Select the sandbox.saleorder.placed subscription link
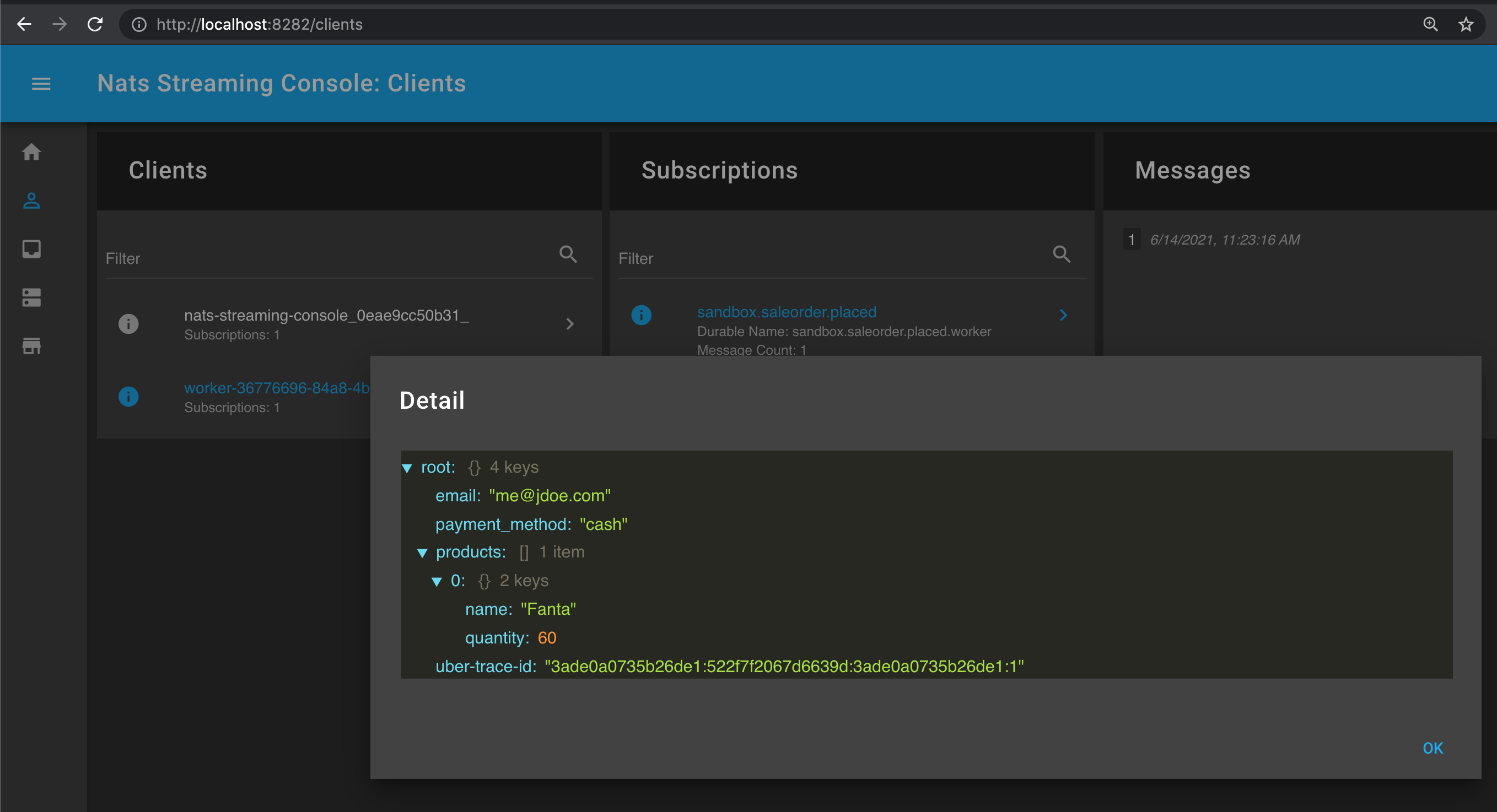The width and height of the screenshot is (1497, 812). (x=785, y=312)
